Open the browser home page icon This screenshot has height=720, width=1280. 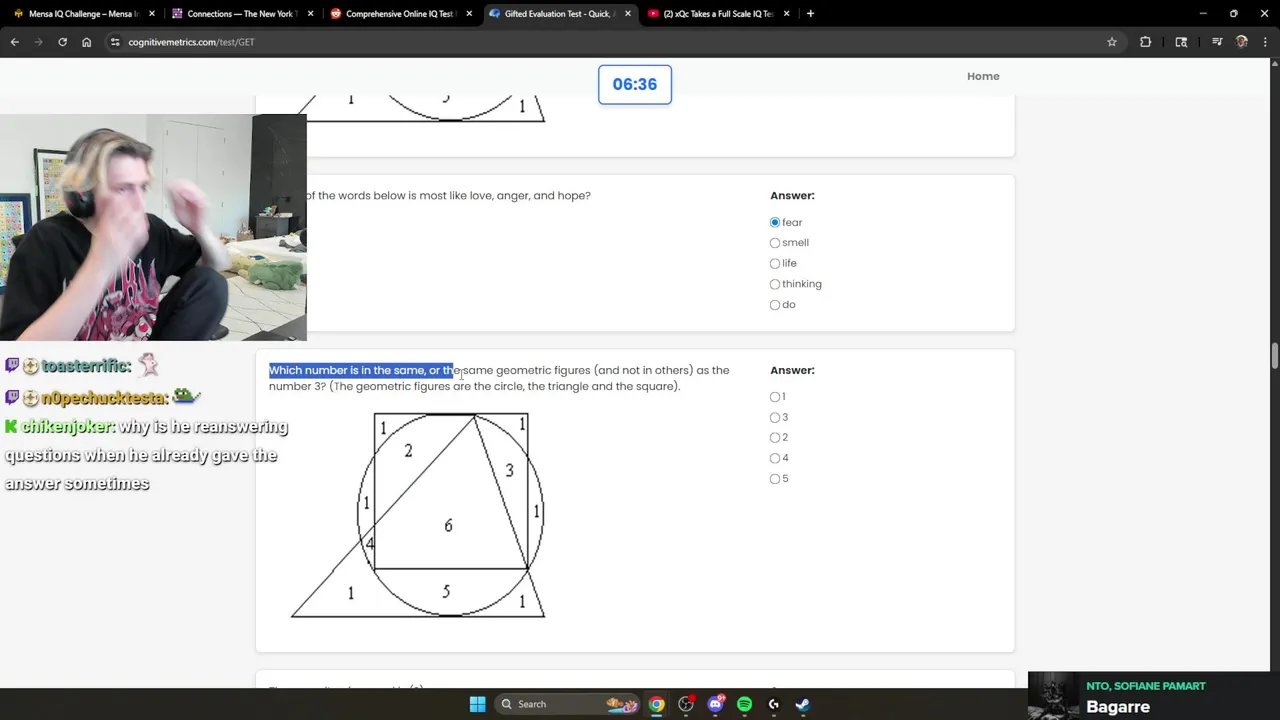point(86,42)
